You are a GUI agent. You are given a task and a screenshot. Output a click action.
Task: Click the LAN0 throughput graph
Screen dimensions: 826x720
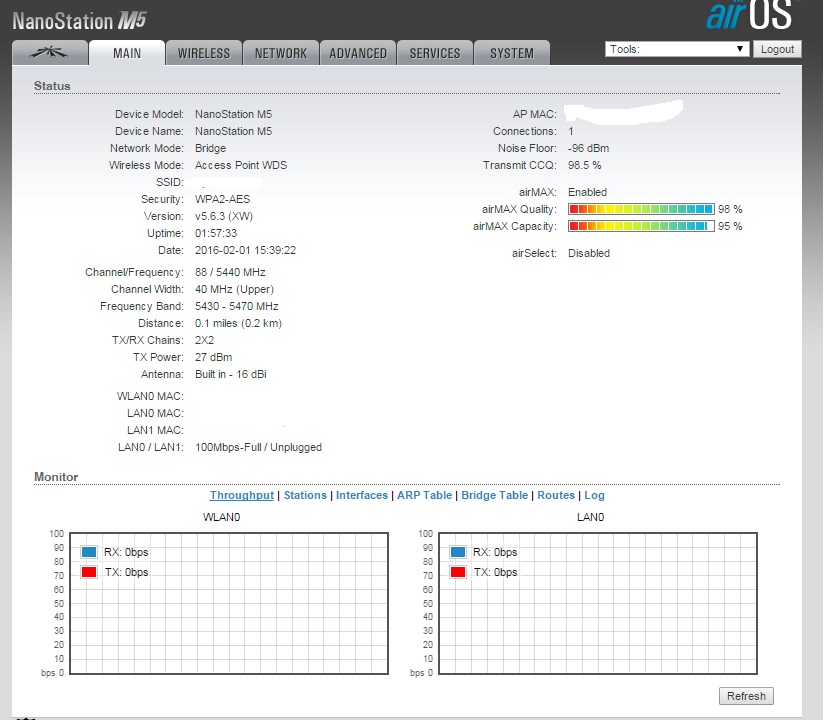tap(598, 603)
